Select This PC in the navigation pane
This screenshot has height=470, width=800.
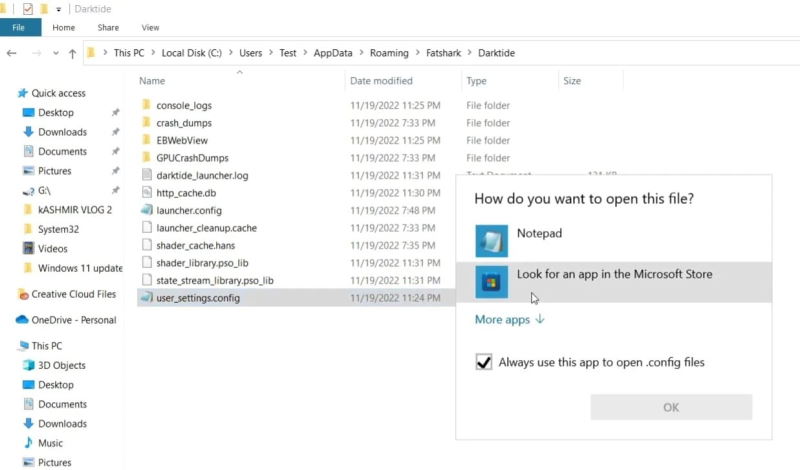(46, 345)
